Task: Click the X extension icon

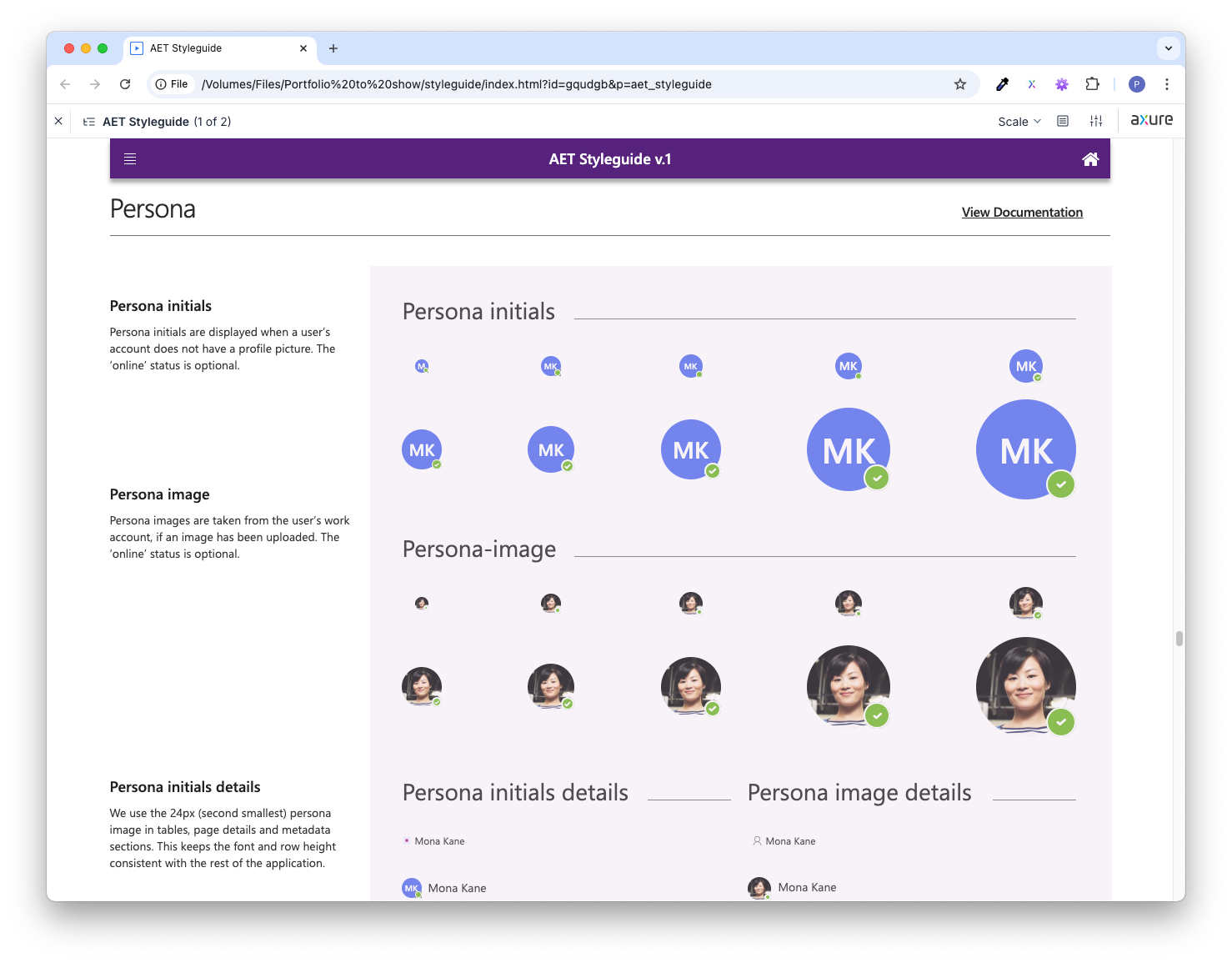Action: [1032, 84]
